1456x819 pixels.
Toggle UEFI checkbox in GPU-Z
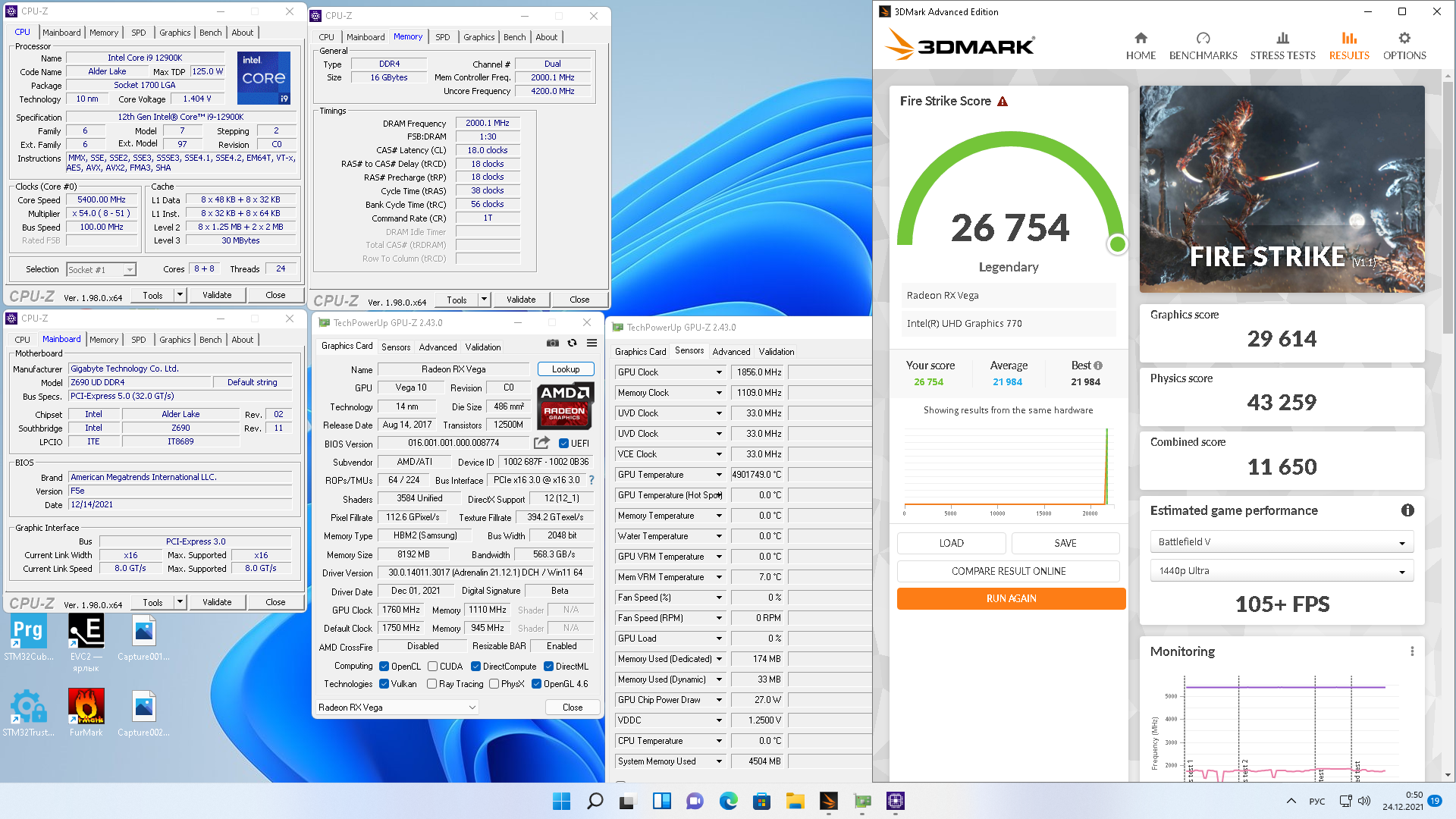564,444
